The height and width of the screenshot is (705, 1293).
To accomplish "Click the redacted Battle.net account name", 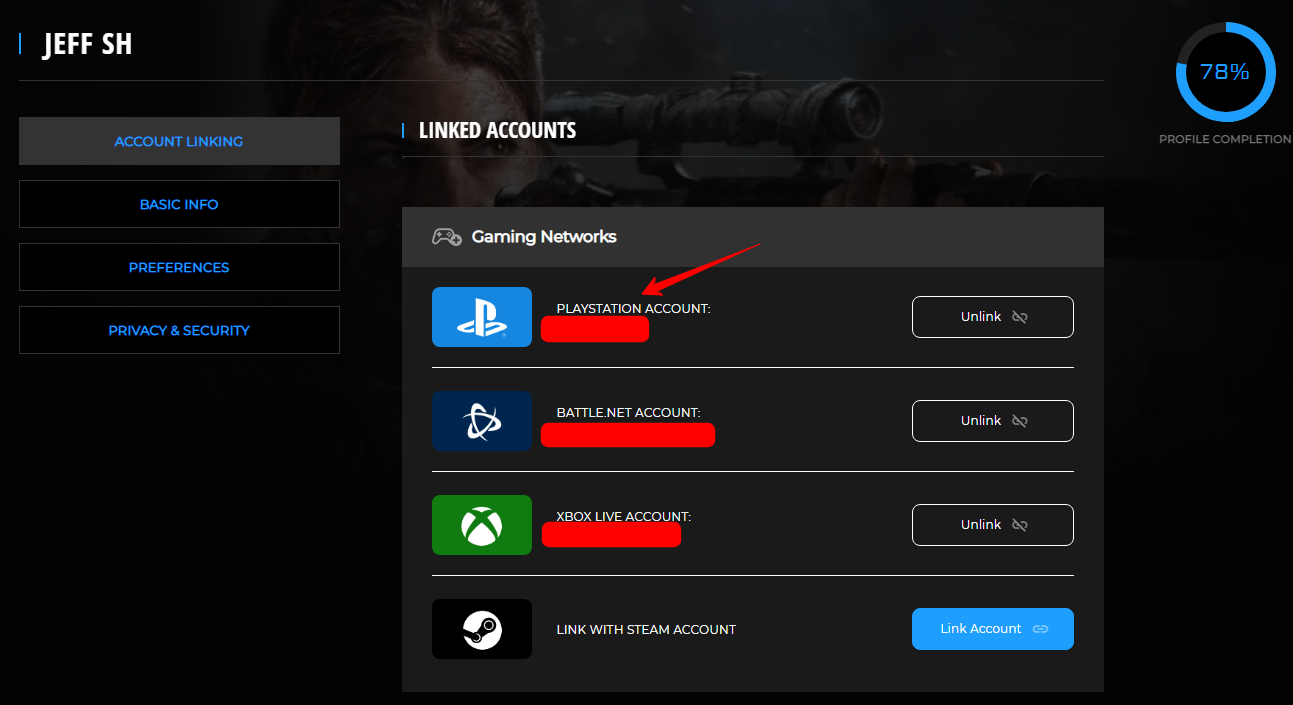I will tap(628, 435).
